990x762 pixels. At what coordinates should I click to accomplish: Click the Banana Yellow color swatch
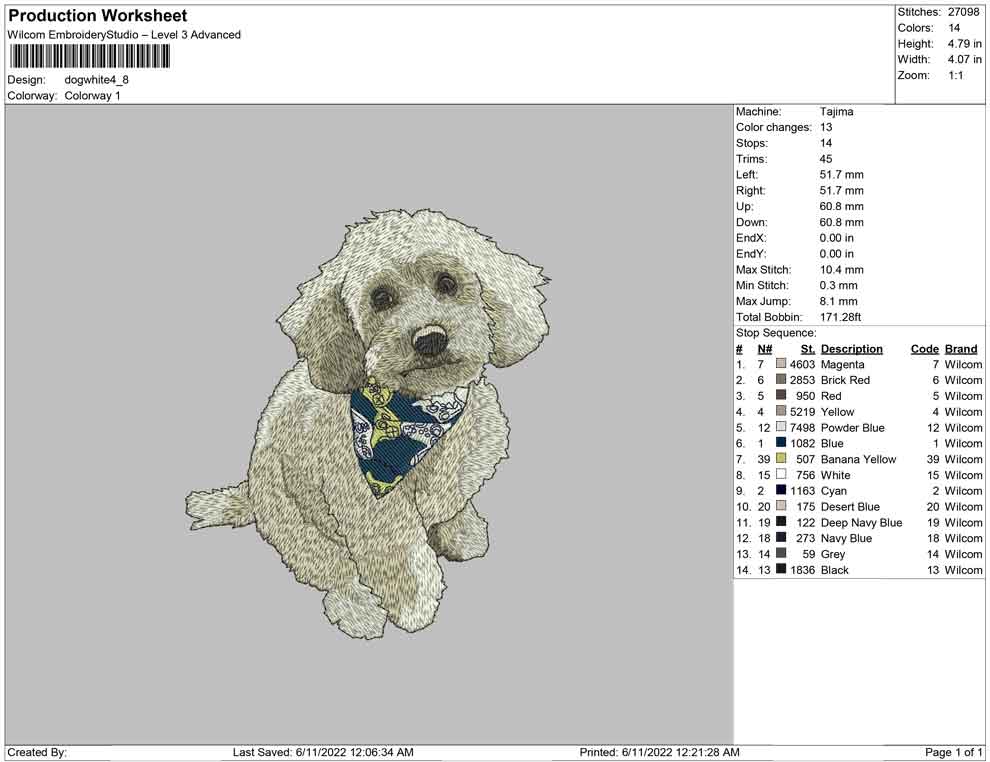pyautogui.click(x=781, y=458)
